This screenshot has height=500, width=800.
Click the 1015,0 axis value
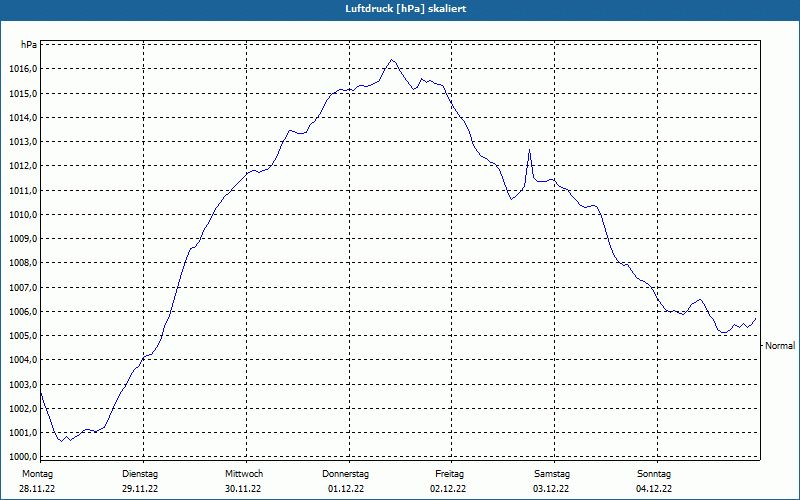[x=23, y=93]
